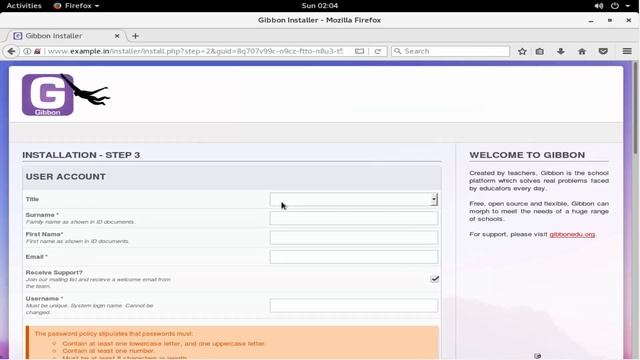
Task: Follow the gibbonedu.org support link
Action: point(572,234)
